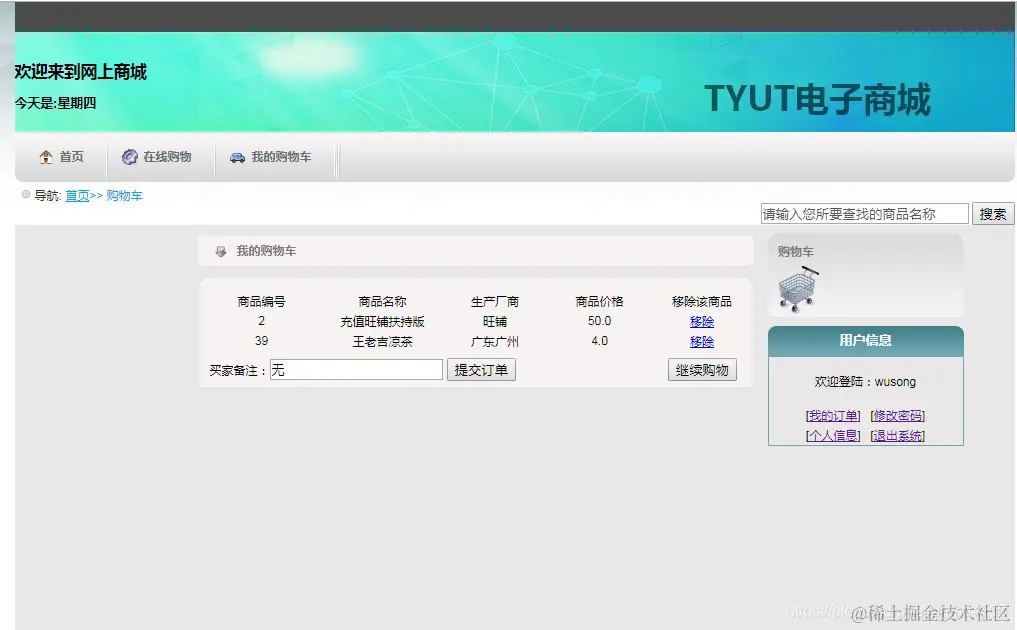Image resolution: width=1017 pixels, height=630 pixels.
Task: Click the car icon next to 我的购物车
Action: tap(236, 157)
